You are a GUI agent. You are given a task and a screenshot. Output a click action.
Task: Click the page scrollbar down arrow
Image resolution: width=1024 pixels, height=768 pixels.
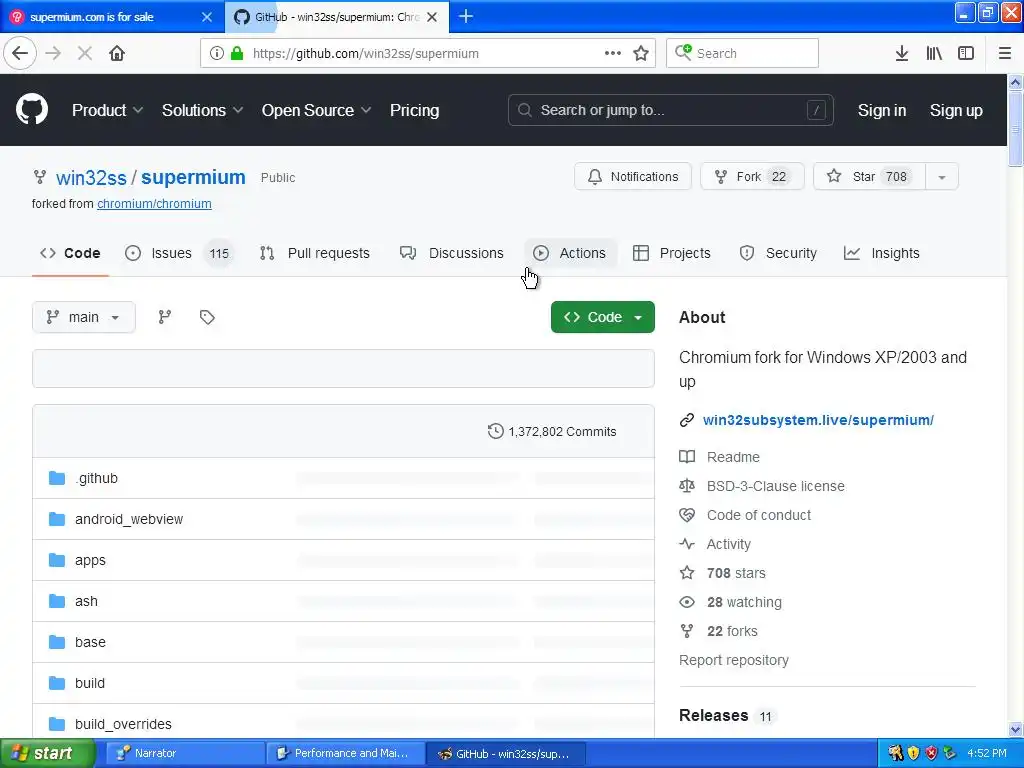[x=1016, y=729]
